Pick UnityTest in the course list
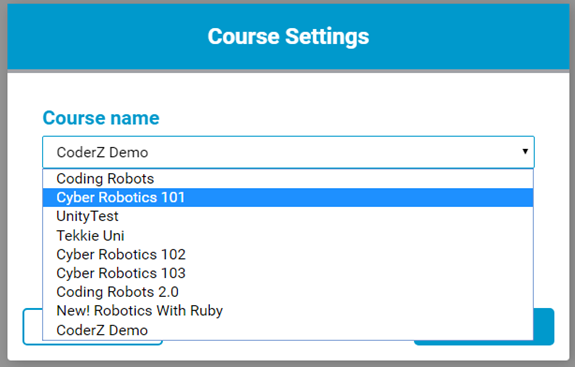The width and height of the screenshot is (575, 367). coord(288,216)
